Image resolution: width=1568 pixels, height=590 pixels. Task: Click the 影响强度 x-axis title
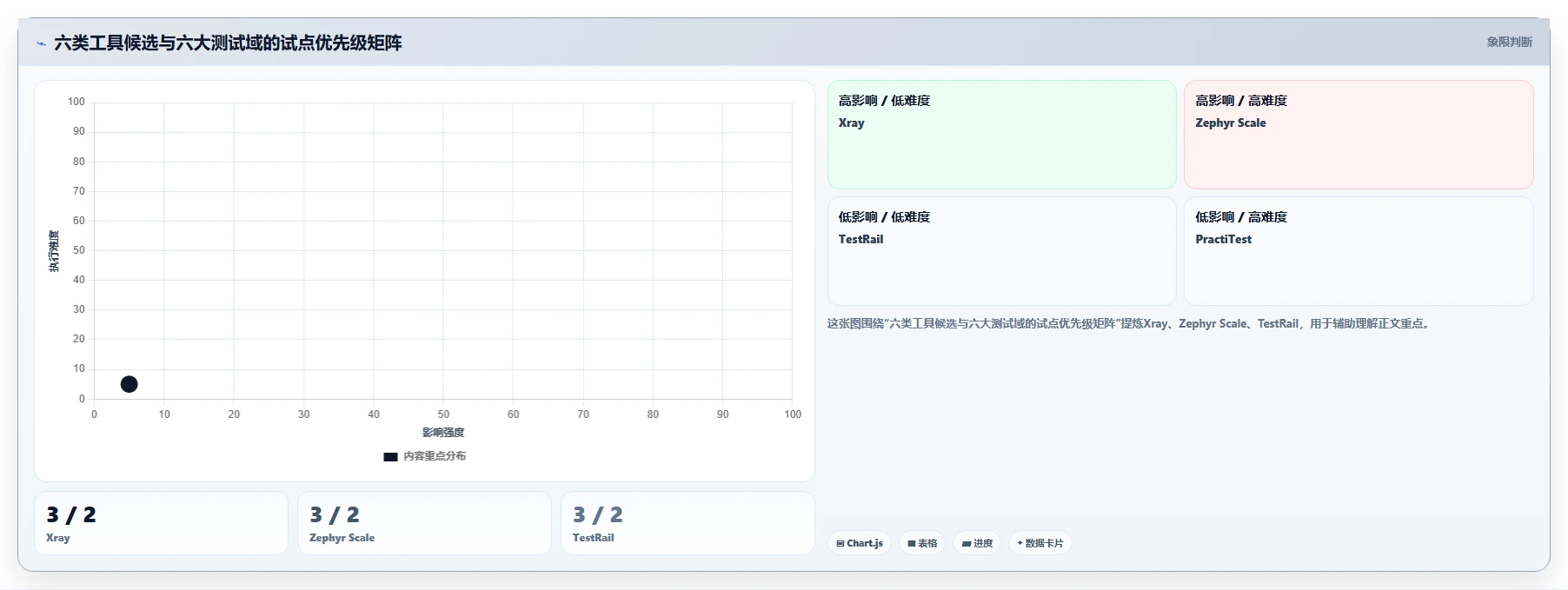point(443,433)
